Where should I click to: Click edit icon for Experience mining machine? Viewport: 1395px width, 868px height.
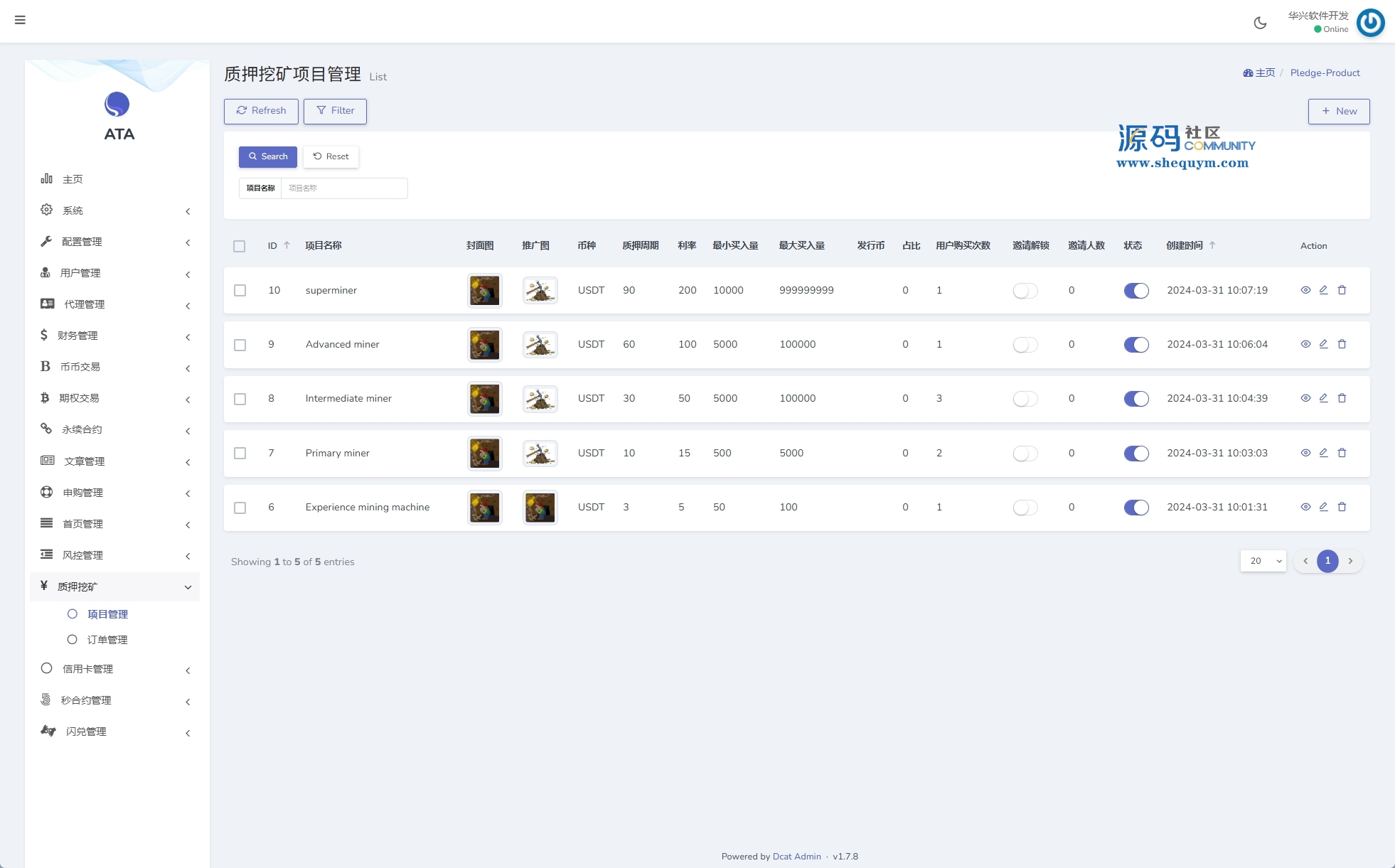[1323, 507]
